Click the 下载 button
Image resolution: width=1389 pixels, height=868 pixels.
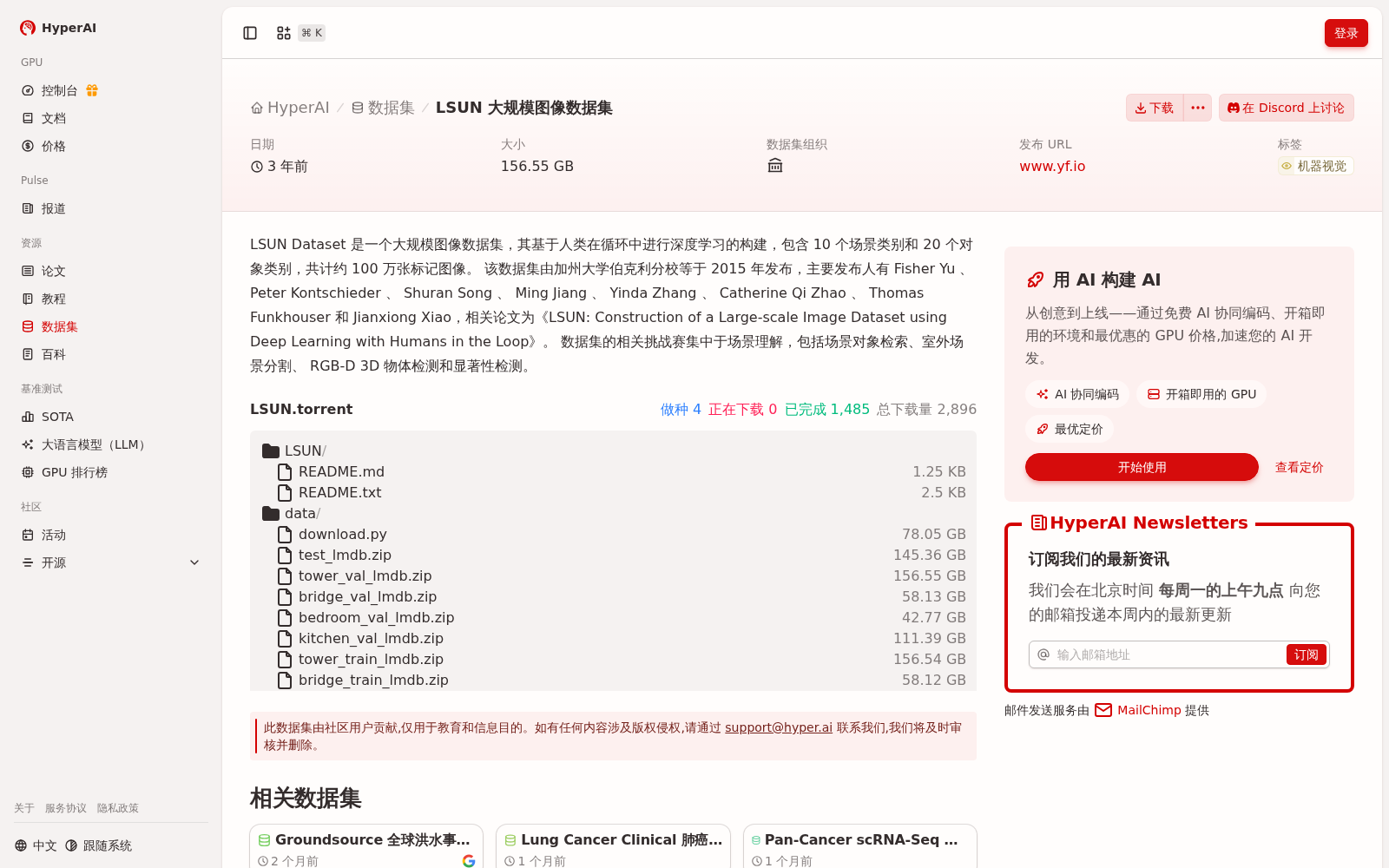point(1155,108)
